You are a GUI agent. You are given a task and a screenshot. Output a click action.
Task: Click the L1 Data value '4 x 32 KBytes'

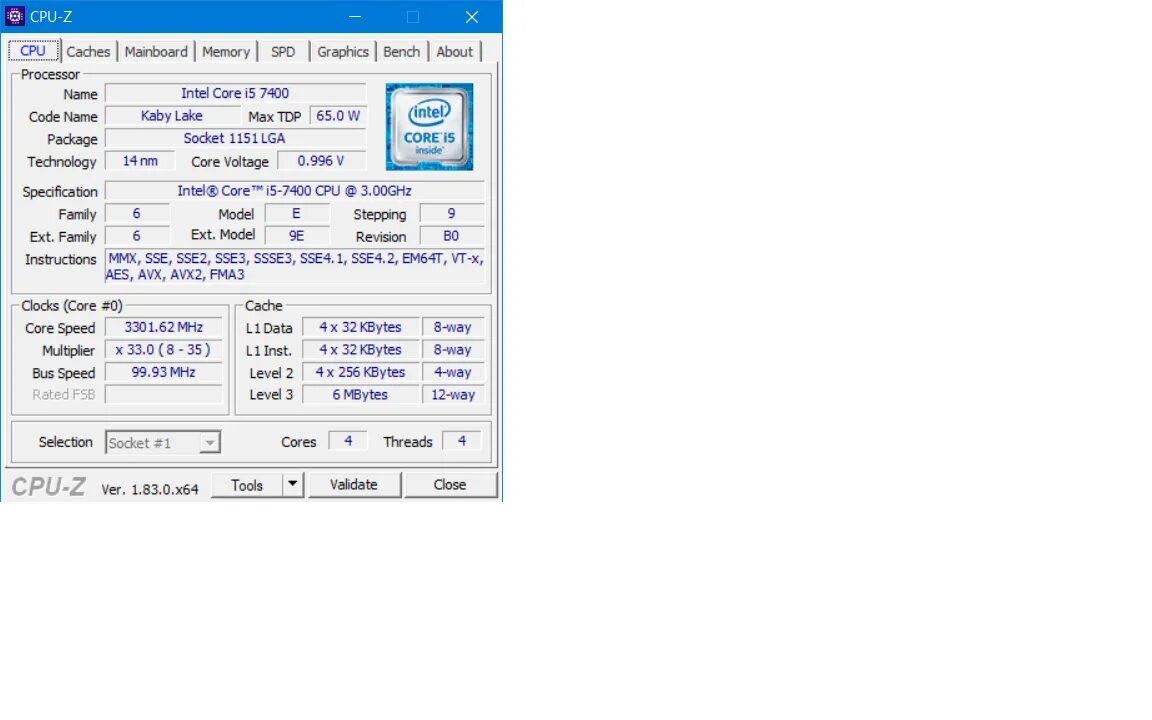(361, 328)
